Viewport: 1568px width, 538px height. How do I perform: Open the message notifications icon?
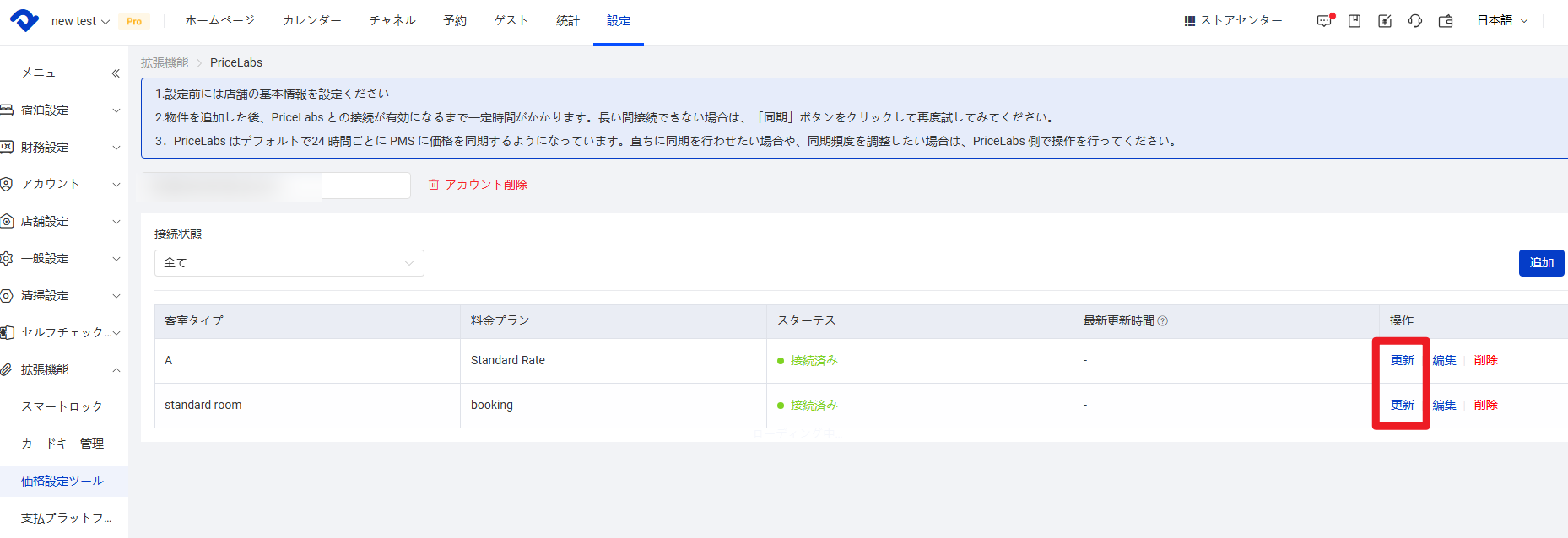pos(1324,21)
